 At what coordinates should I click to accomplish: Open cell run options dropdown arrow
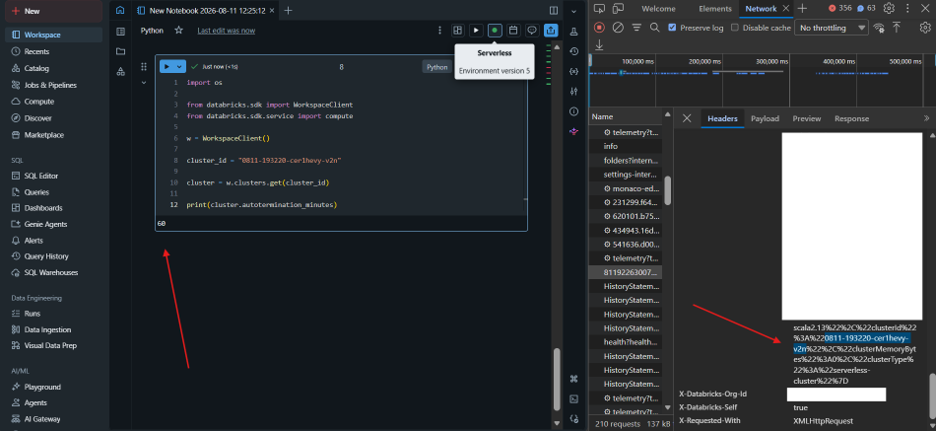pos(179,67)
